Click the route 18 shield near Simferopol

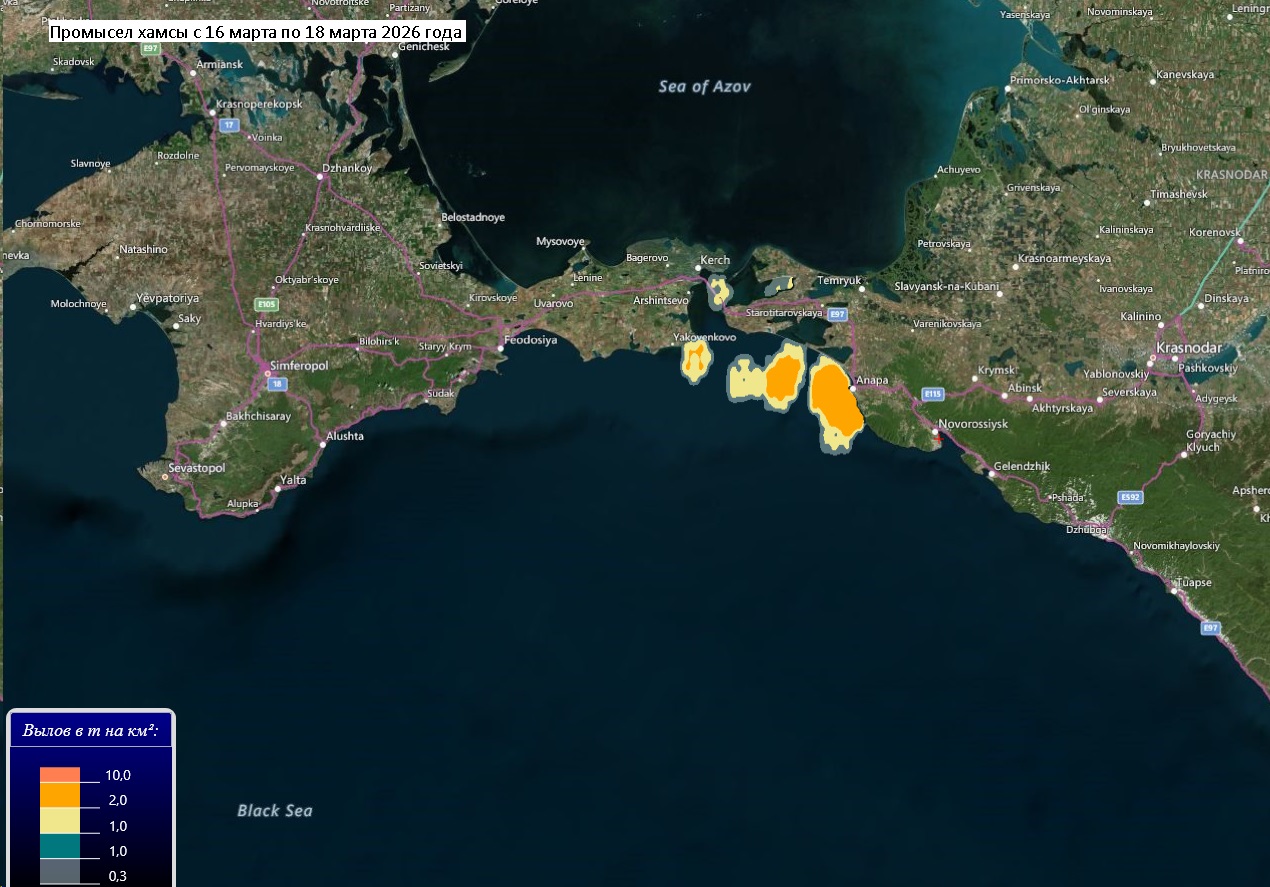(277, 384)
